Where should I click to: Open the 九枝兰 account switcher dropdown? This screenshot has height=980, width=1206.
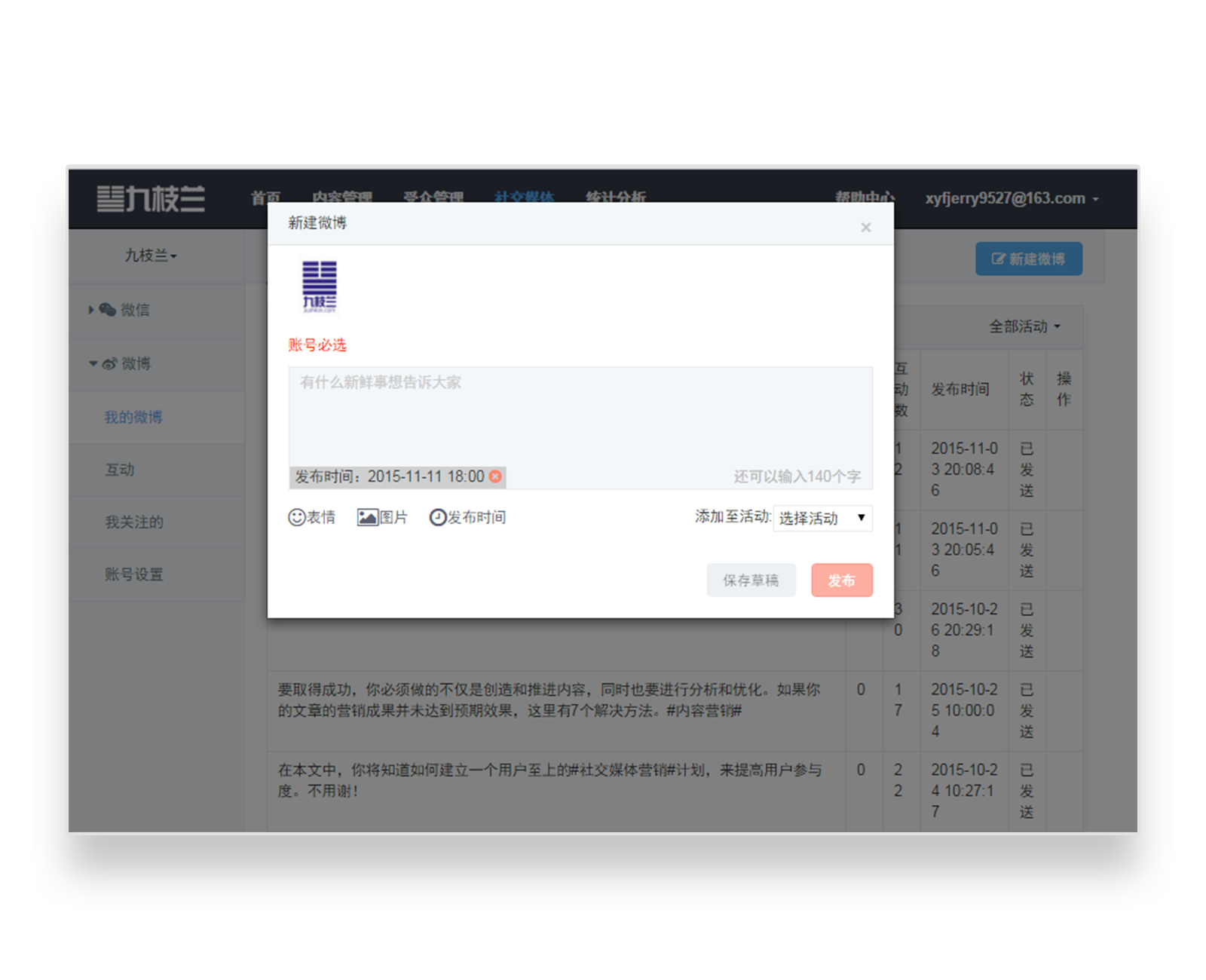(151, 256)
